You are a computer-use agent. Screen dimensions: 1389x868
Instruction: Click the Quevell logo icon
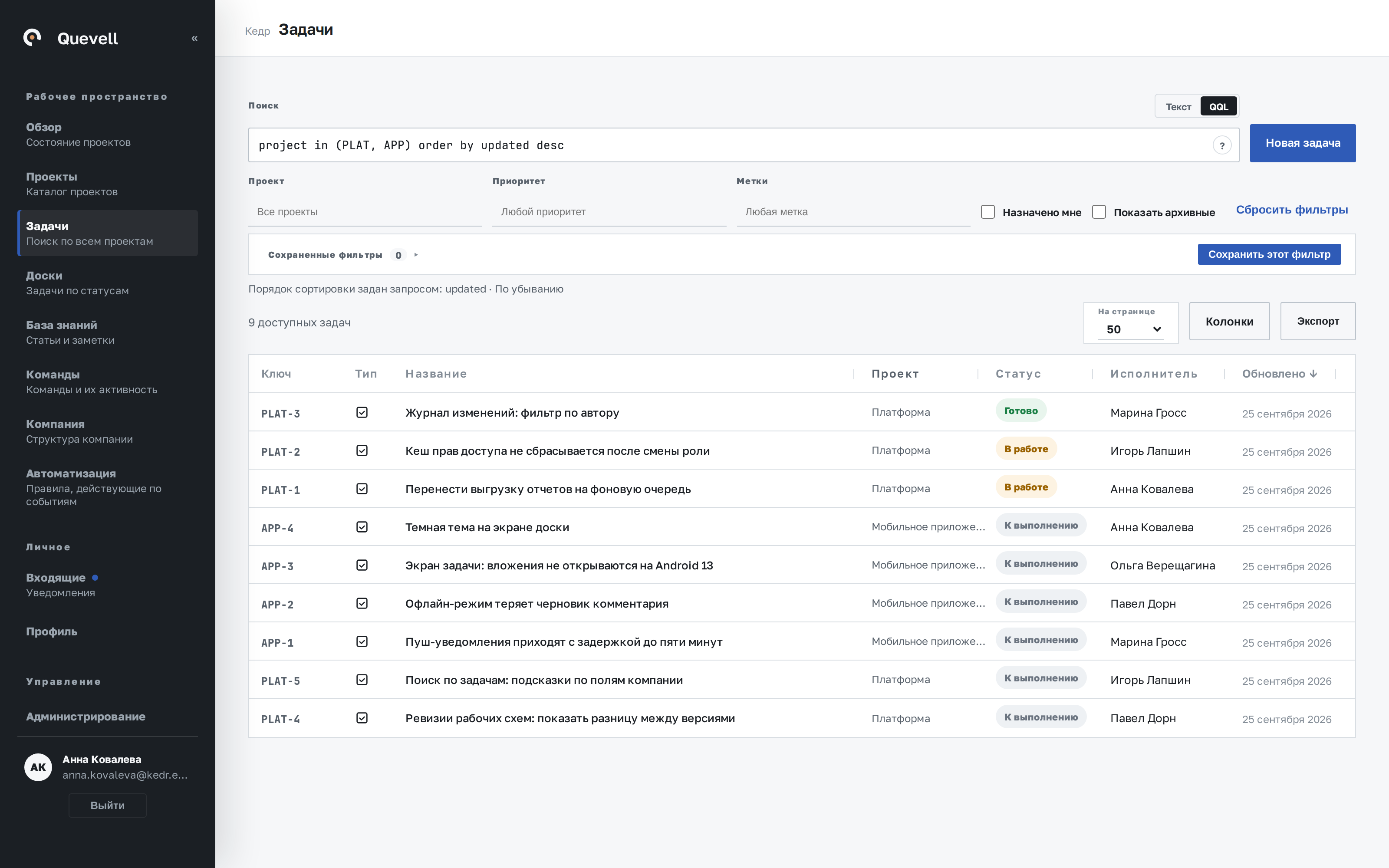click(32, 37)
